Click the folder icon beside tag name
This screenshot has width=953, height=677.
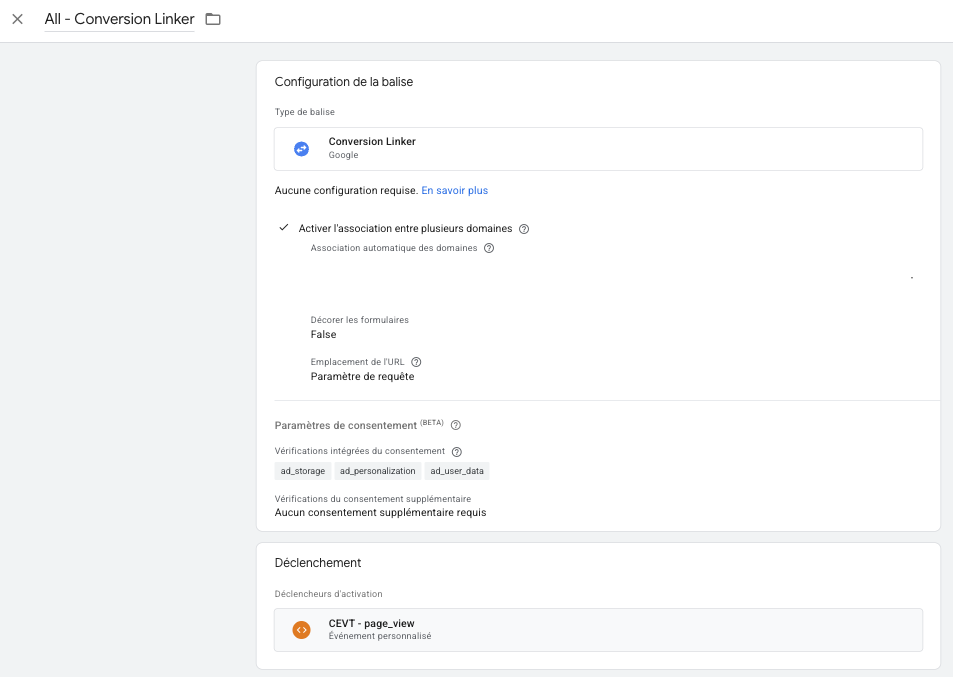coord(213,19)
